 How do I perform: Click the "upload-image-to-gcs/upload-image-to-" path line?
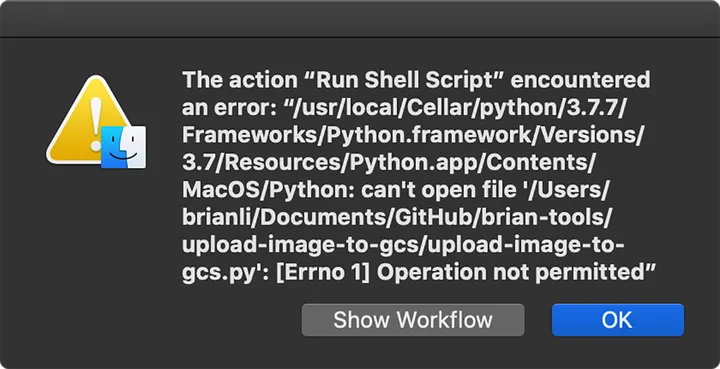(403, 246)
